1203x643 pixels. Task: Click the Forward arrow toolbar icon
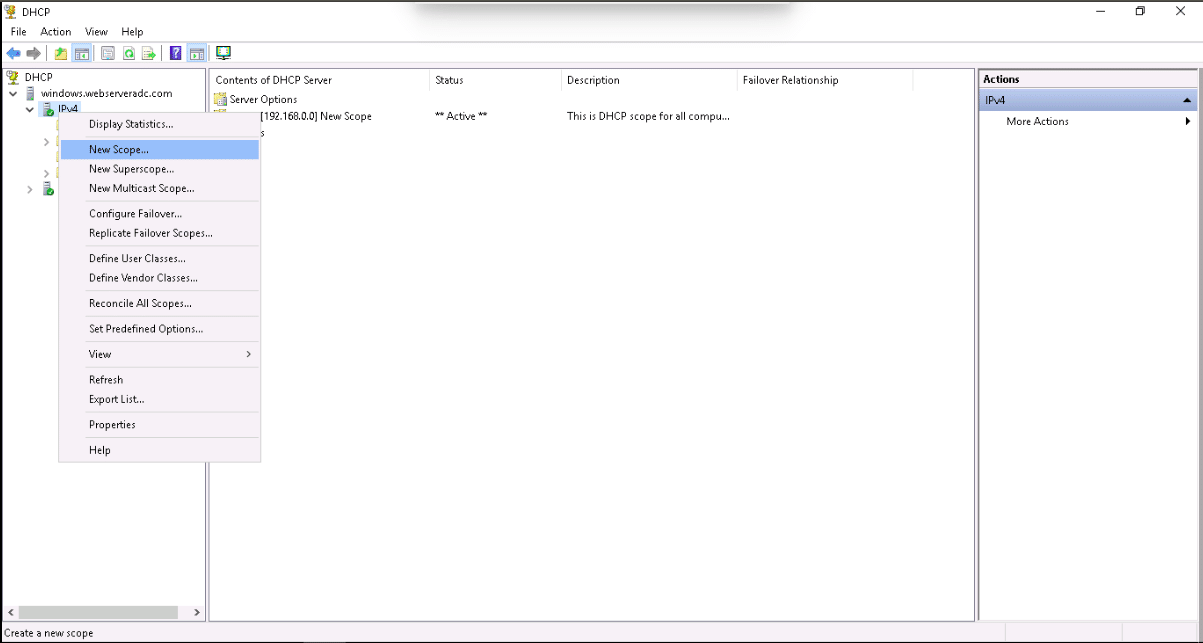(34, 53)
